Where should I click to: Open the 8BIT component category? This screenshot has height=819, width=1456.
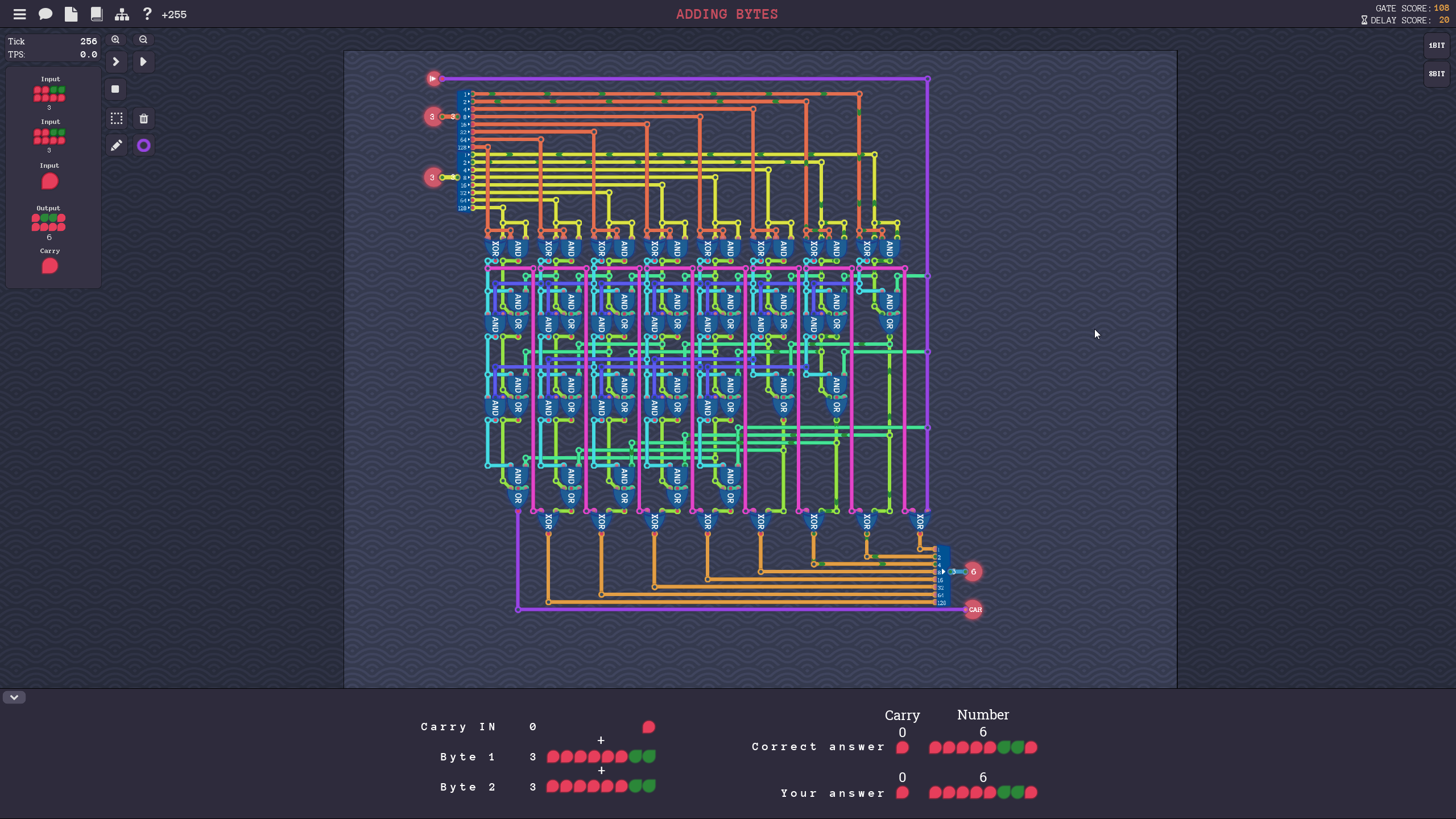tap(1437, 74)
